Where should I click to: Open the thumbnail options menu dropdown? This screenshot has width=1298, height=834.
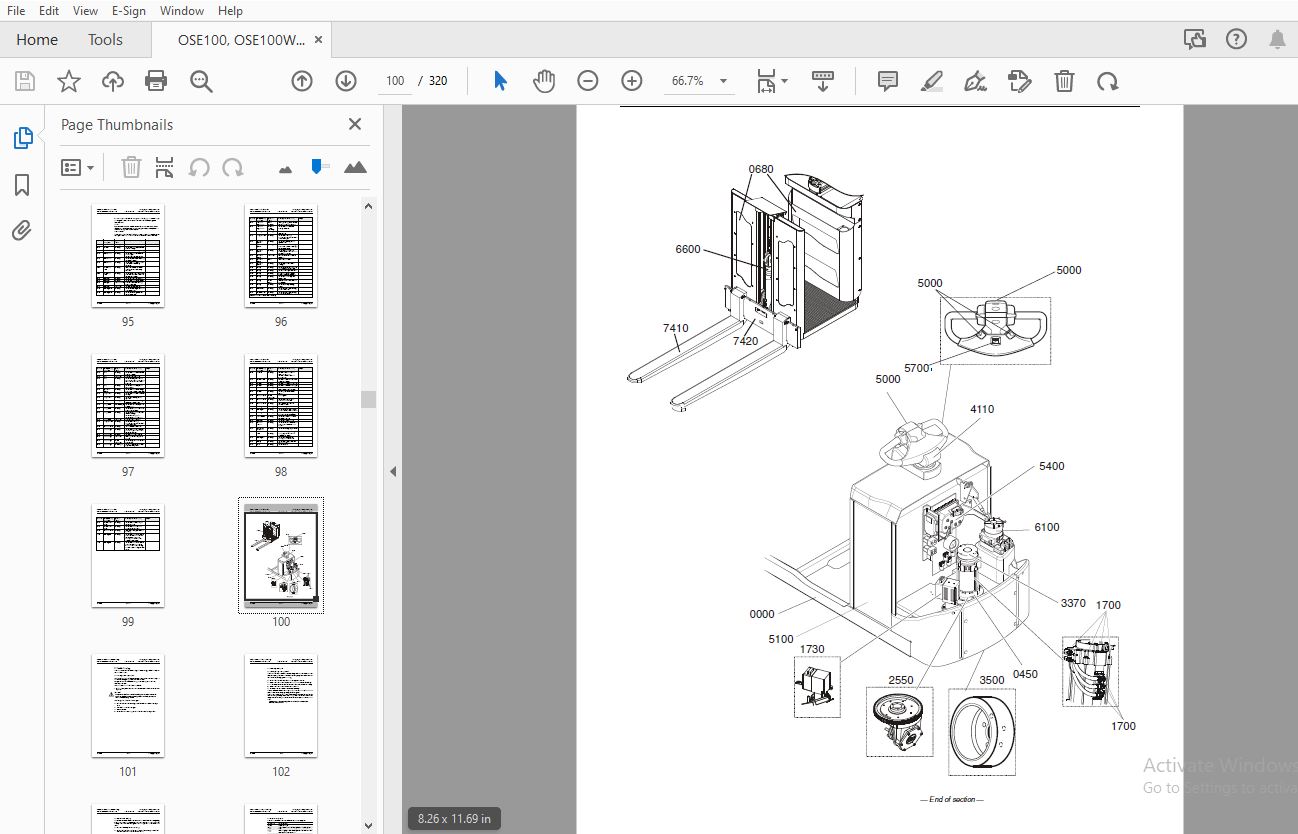click(x=78, y=167)
